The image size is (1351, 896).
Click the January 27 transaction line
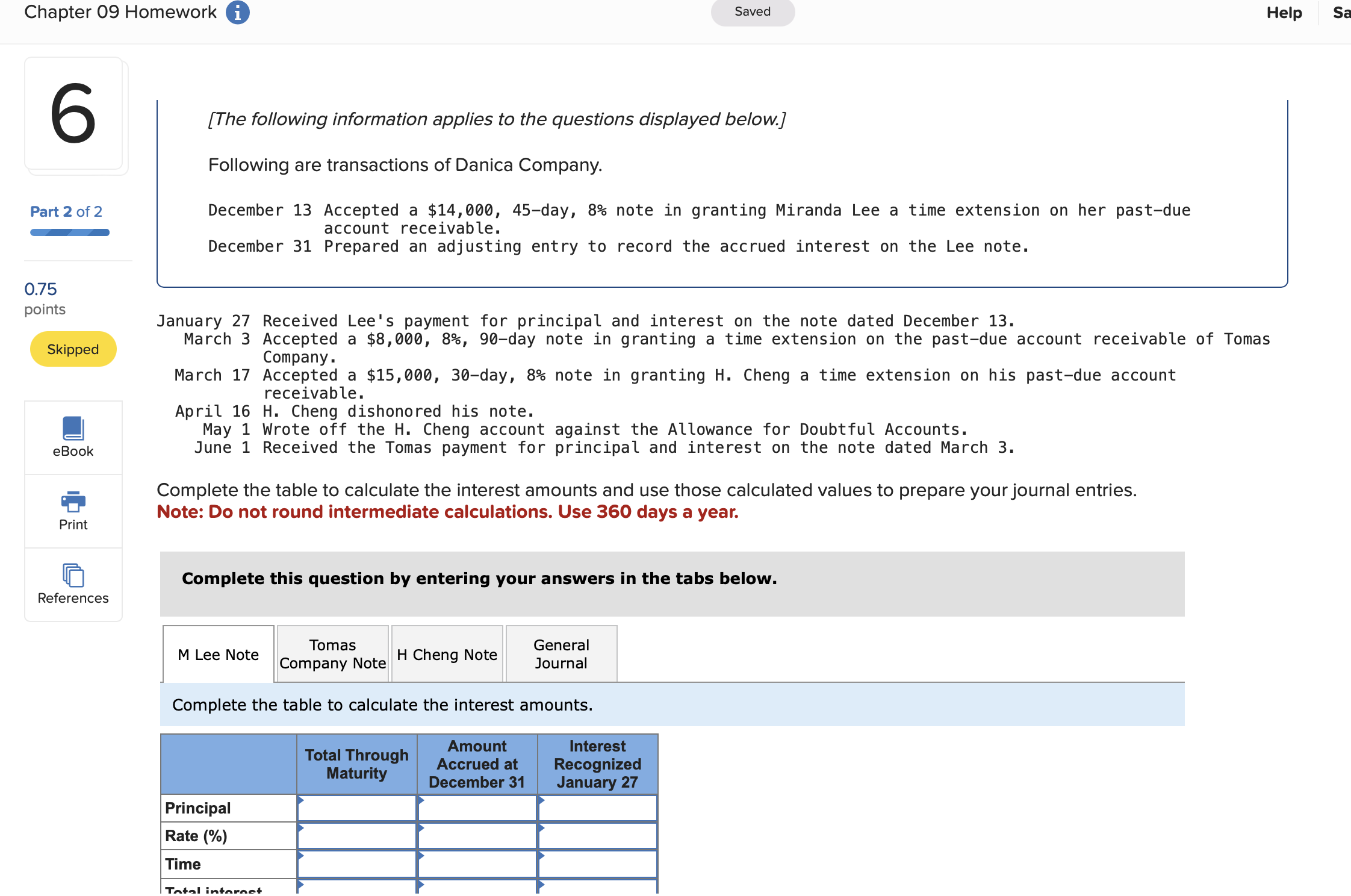tap(586, 321)
